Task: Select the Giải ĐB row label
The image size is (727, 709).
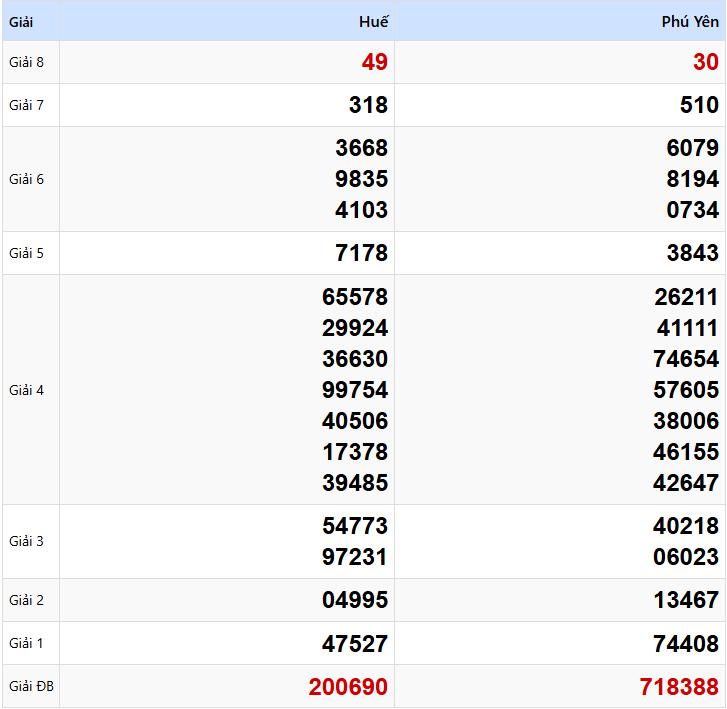Action: coord(32,687)
